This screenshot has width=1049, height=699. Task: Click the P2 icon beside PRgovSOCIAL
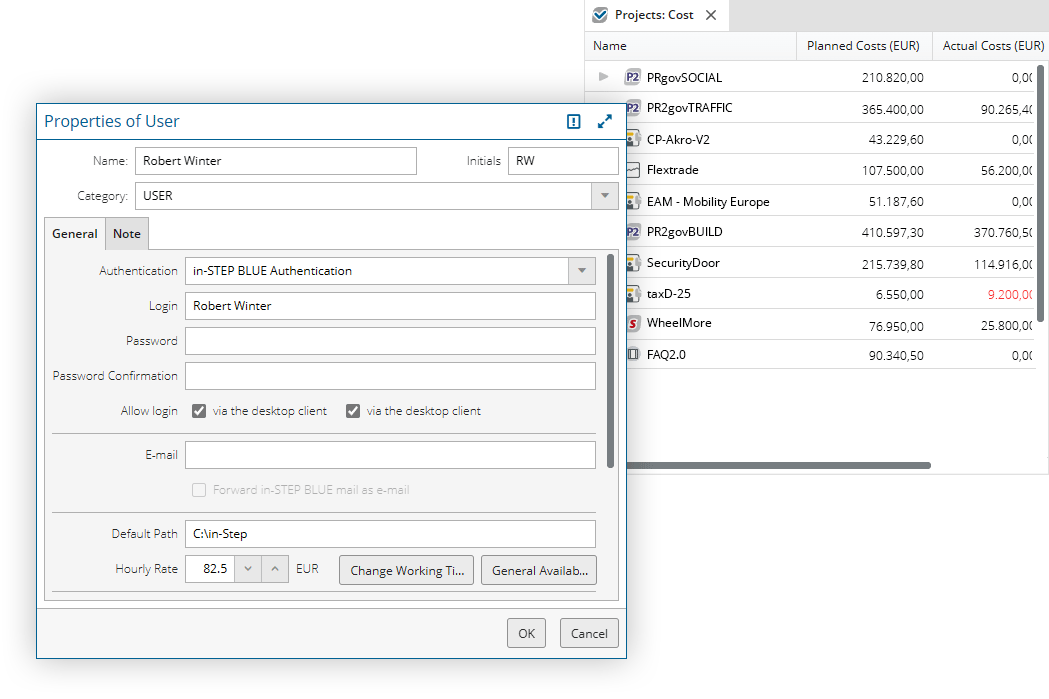(x=632, y=77)
